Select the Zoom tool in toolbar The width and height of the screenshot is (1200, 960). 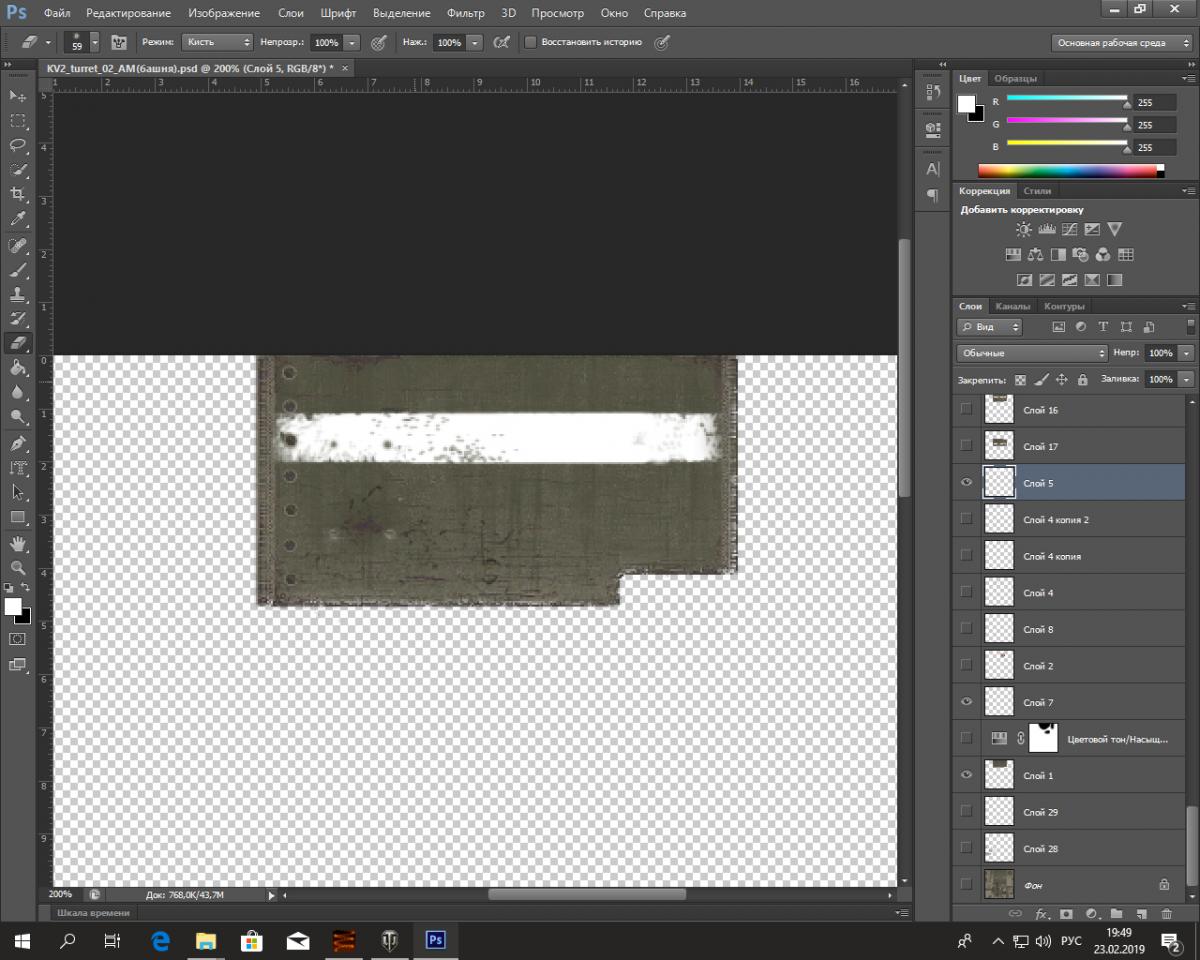click(x=18, y=567)
